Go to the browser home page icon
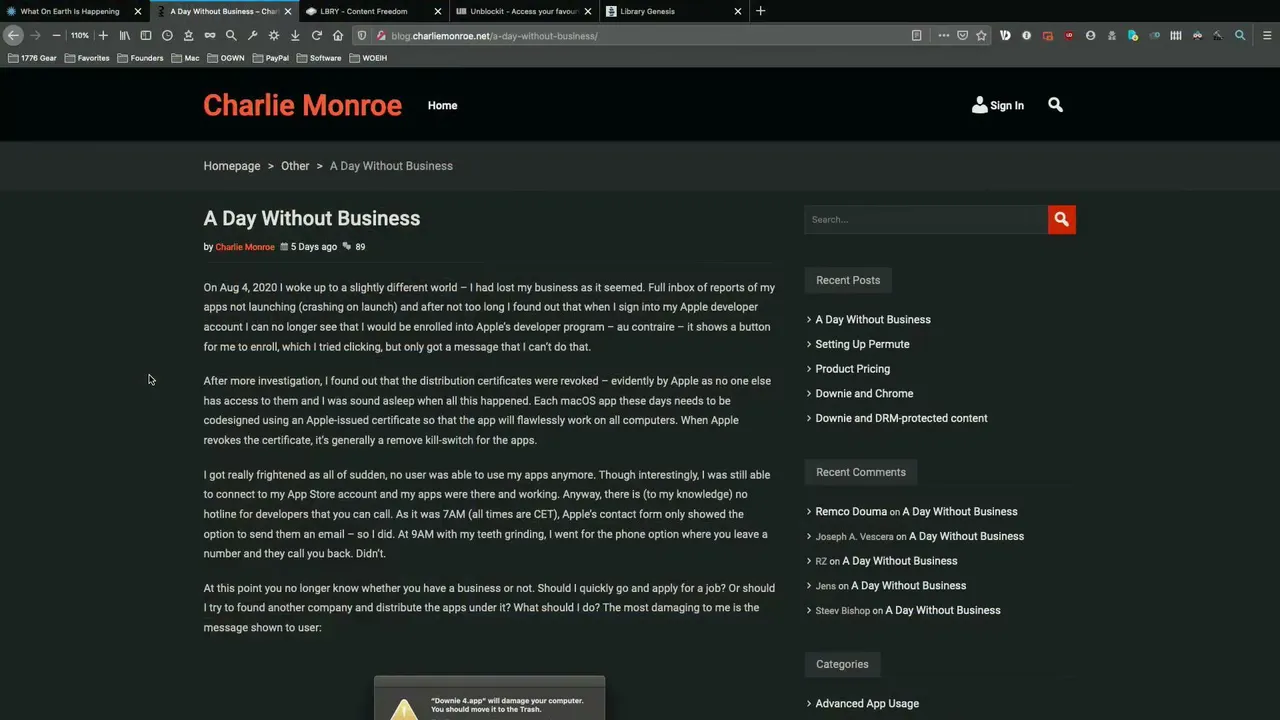 pos(338,35)
